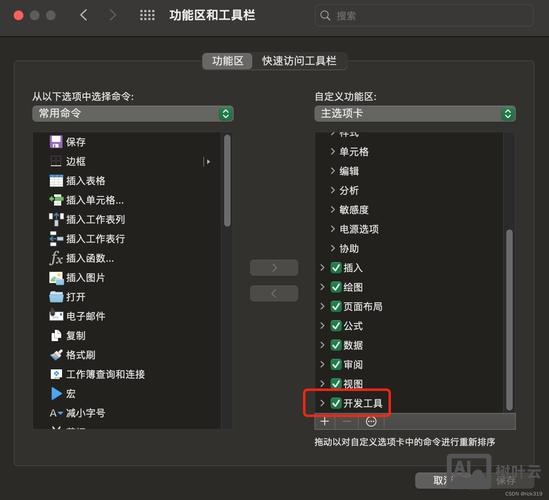The height and width of the screenshot is (500, 549).
Task: Toggle the Page Layout (页面布局) checkbox
Action: click(x=336, y=306)
